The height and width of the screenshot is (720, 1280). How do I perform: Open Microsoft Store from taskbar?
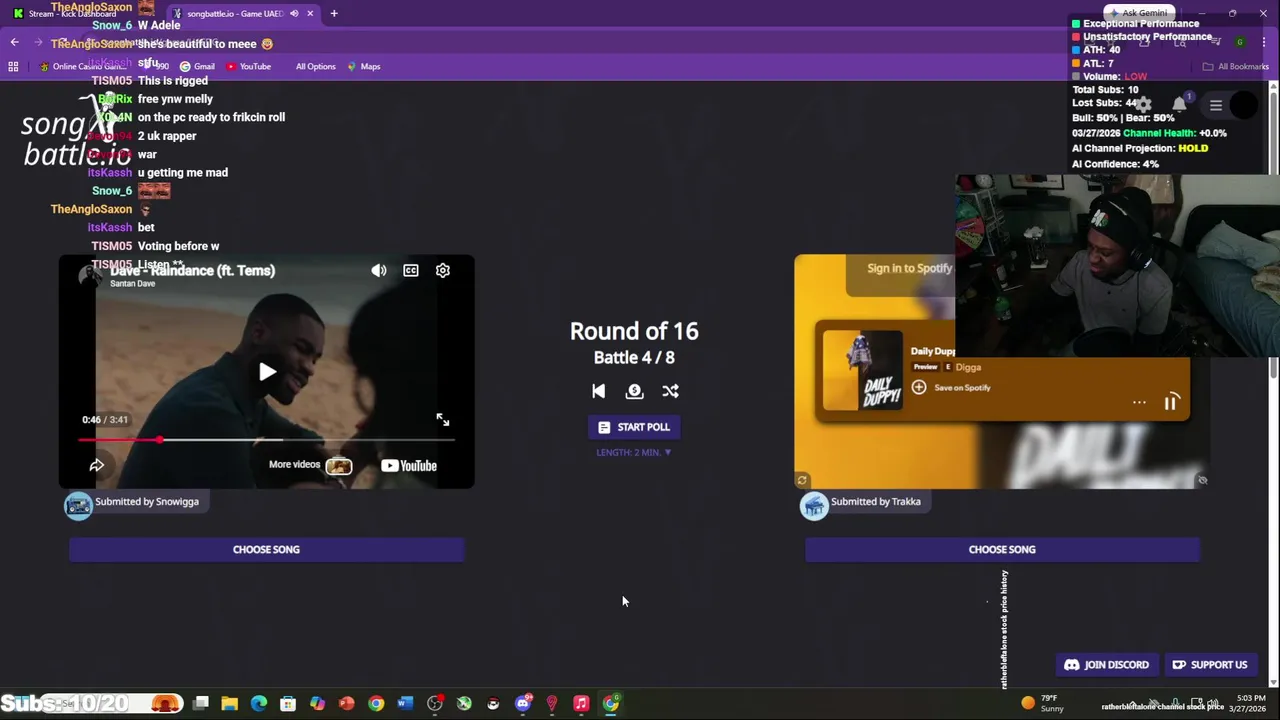pos(288,704)
